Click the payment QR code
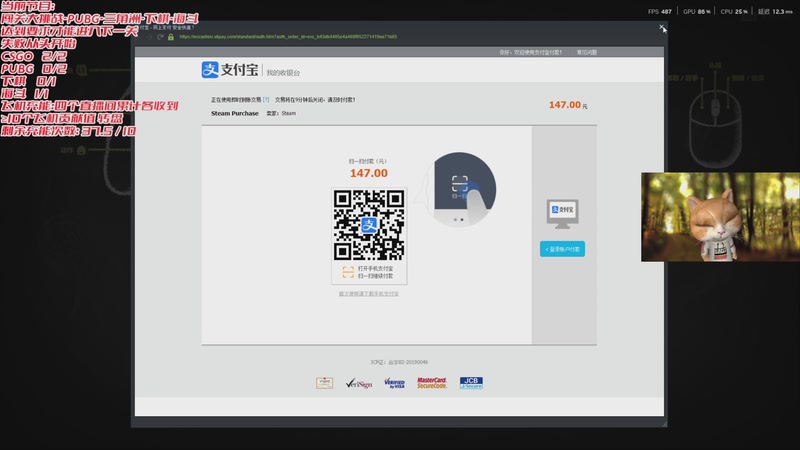 pos(369,225)
